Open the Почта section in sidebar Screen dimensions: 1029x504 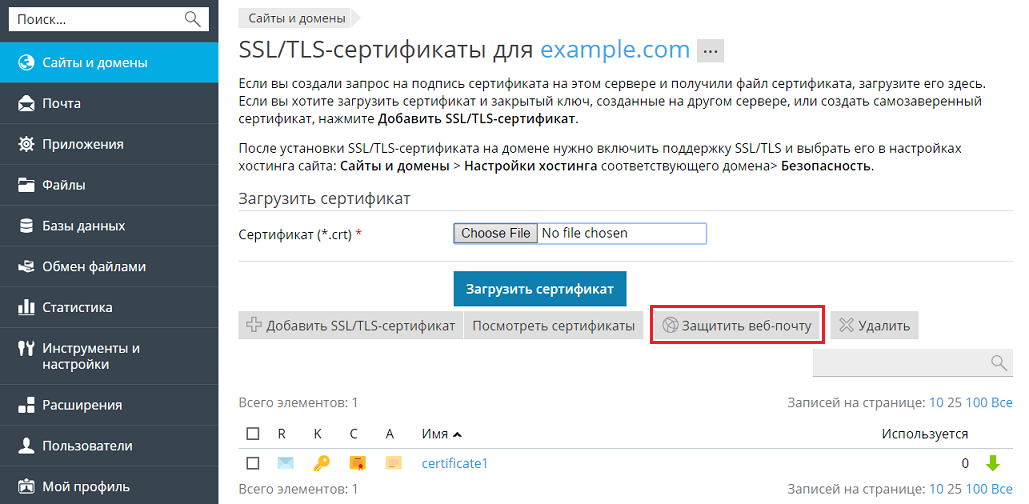point(62,103)
